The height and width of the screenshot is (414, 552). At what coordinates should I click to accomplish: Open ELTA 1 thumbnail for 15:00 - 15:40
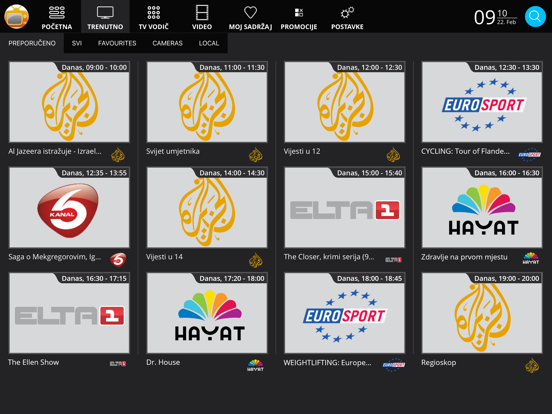345,208
